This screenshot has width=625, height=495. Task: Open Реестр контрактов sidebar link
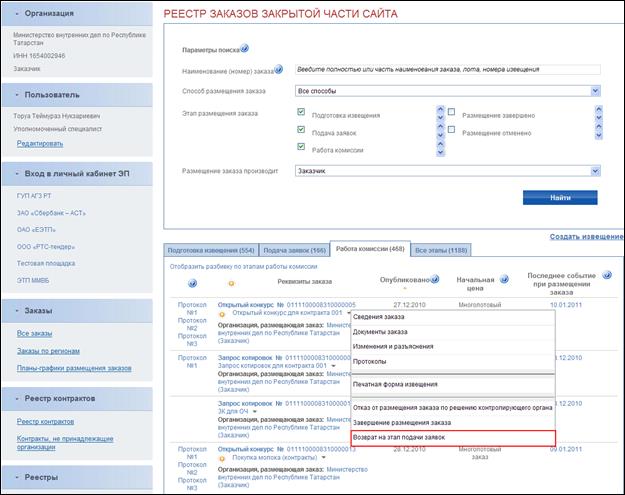point(45,422)
